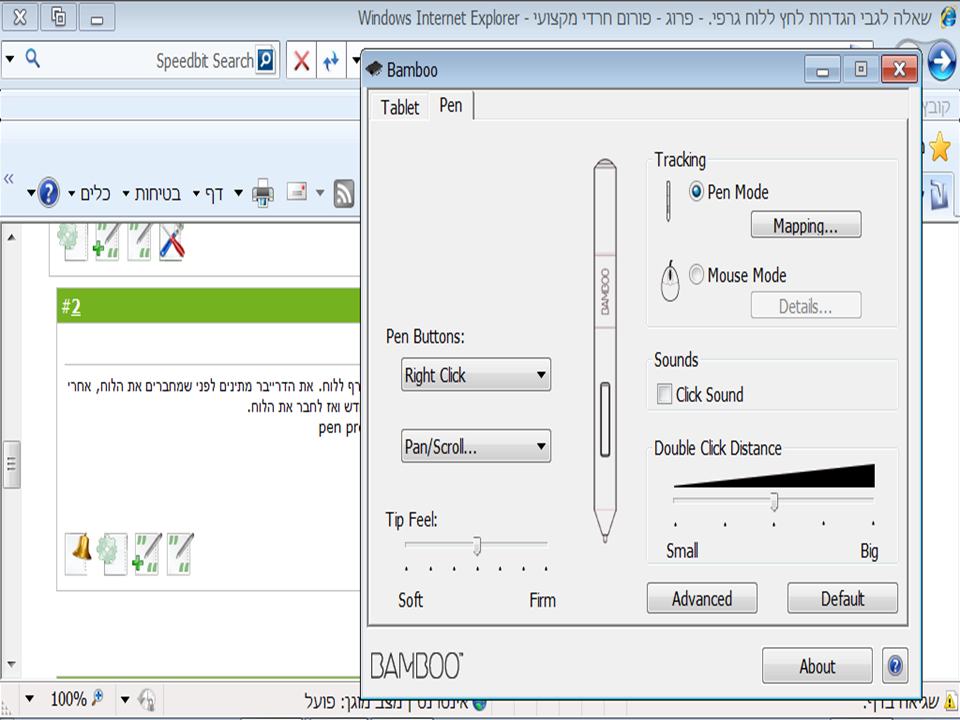Click the Mapping... button
Screen dimensions: 960x720
point(806,225)
